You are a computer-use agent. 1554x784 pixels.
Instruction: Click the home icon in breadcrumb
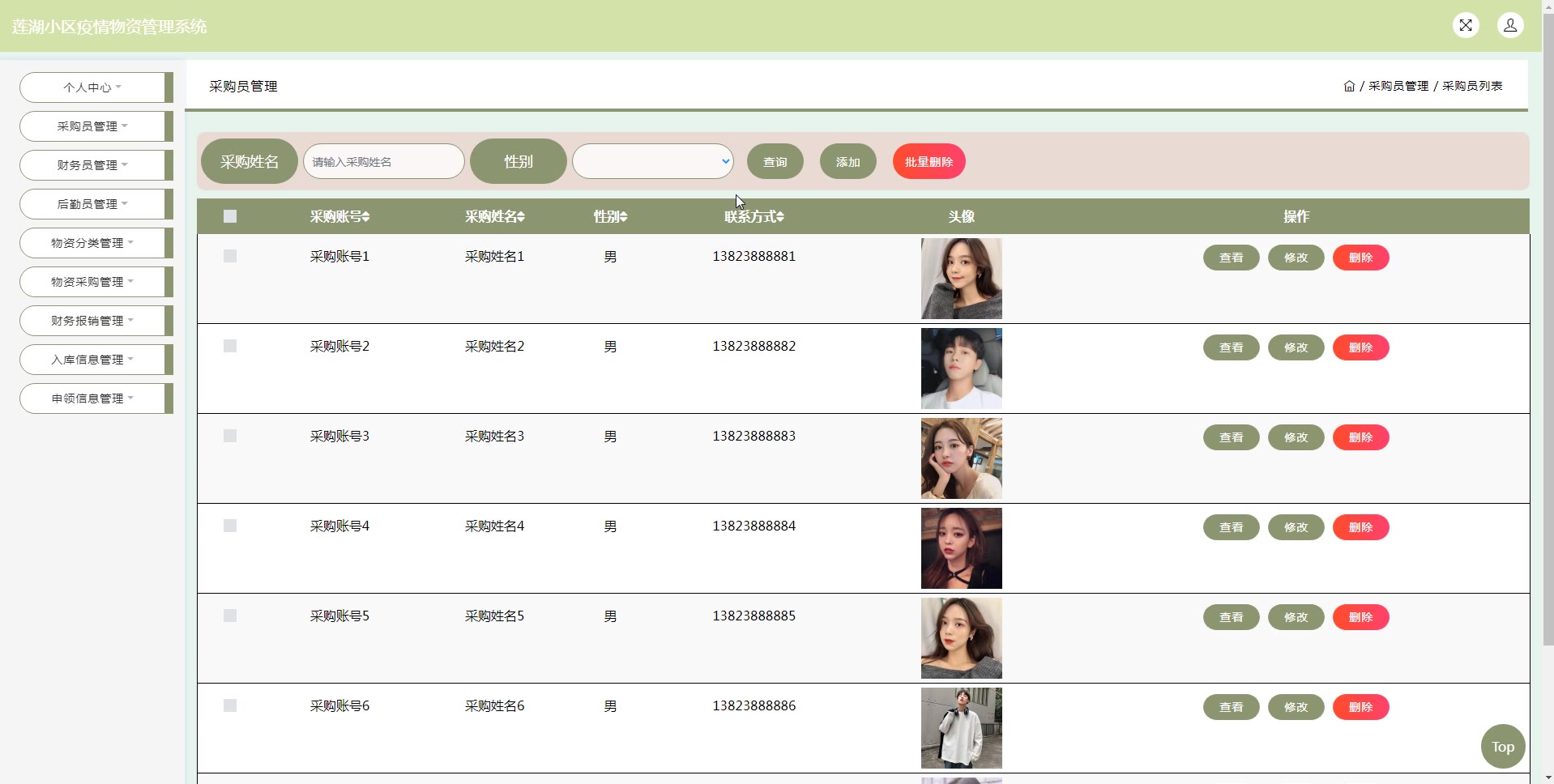point(1349,86)
